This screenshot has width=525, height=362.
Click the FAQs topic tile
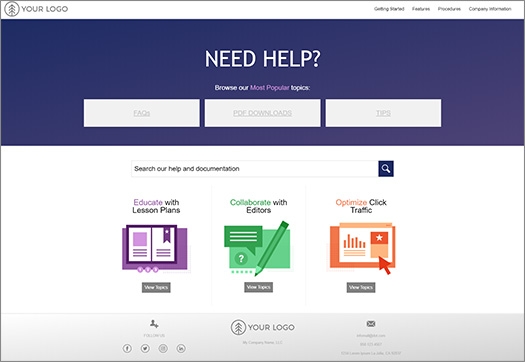(x=142, y=113)
